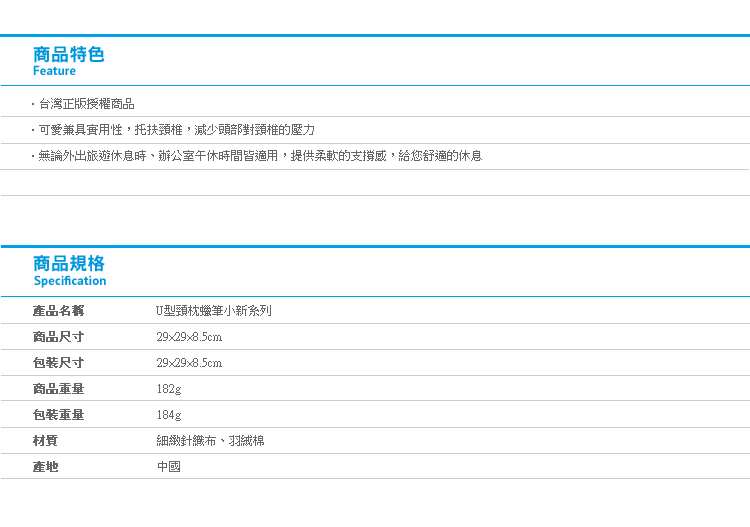Select the 包裝尺寸 value 29x29x8.5cm

click(189, 362)
